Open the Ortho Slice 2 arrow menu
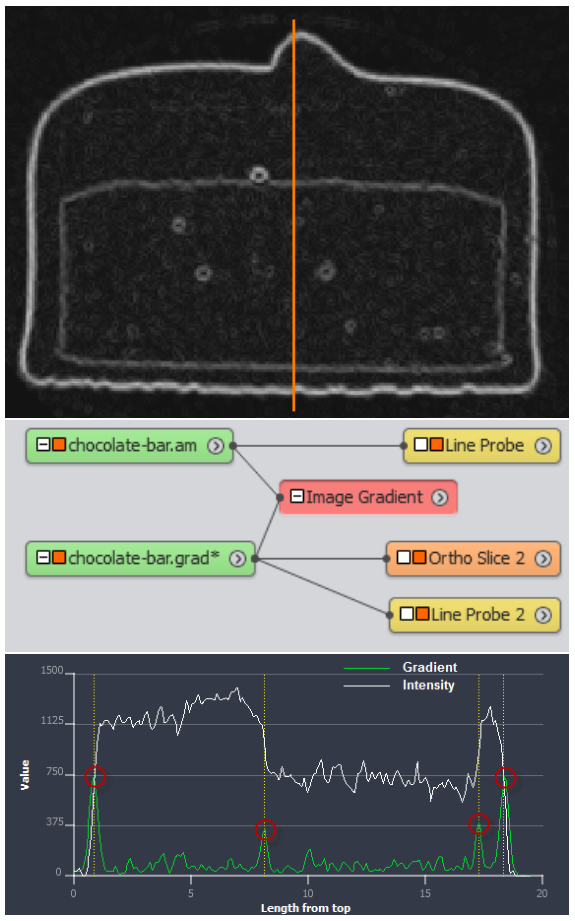This screenshot has width=575, height=921. [x=543, y=558]
